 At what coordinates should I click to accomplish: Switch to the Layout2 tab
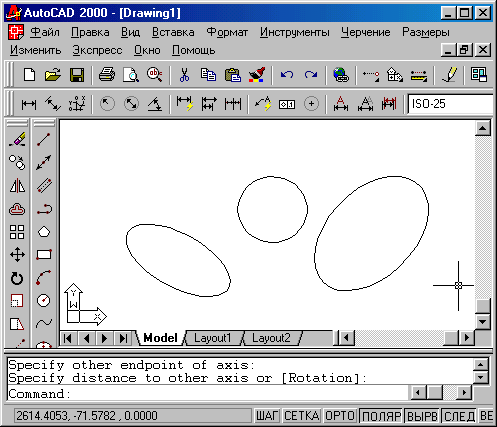tap(271, 338)
